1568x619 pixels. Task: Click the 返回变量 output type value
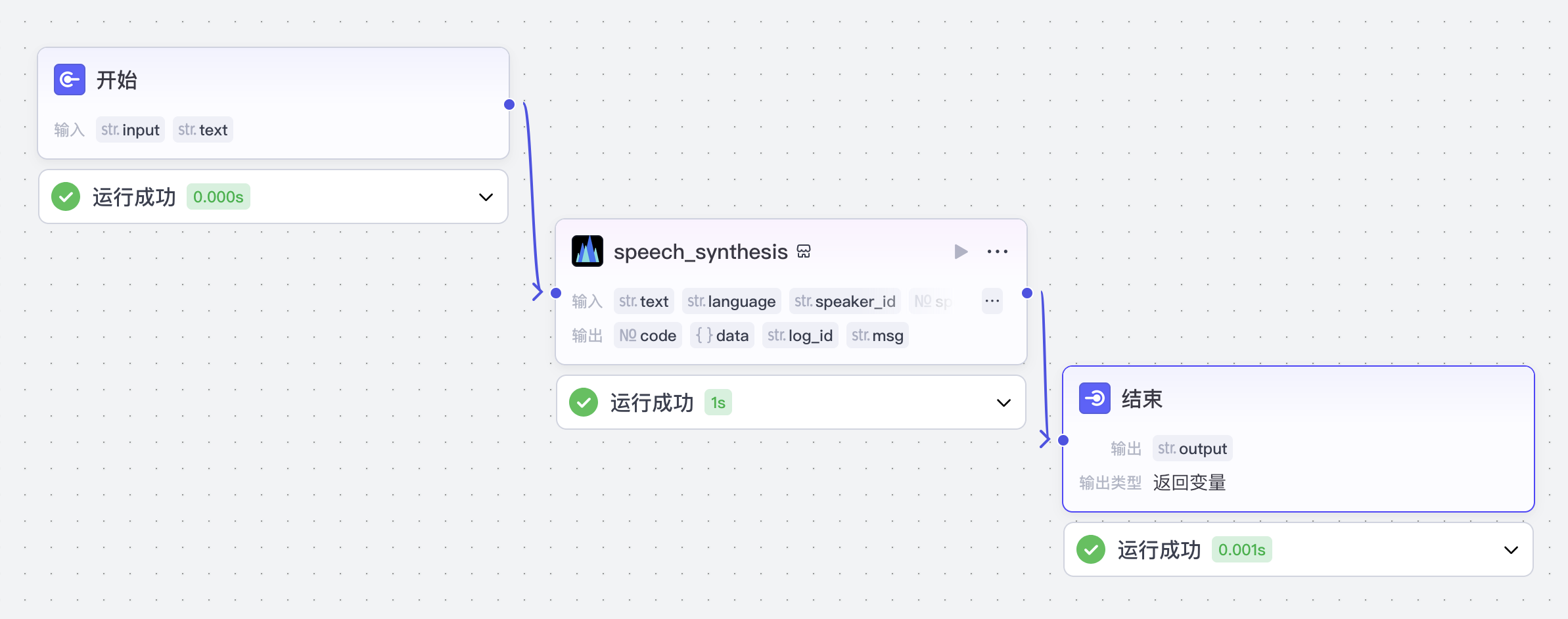(1189, 483)
